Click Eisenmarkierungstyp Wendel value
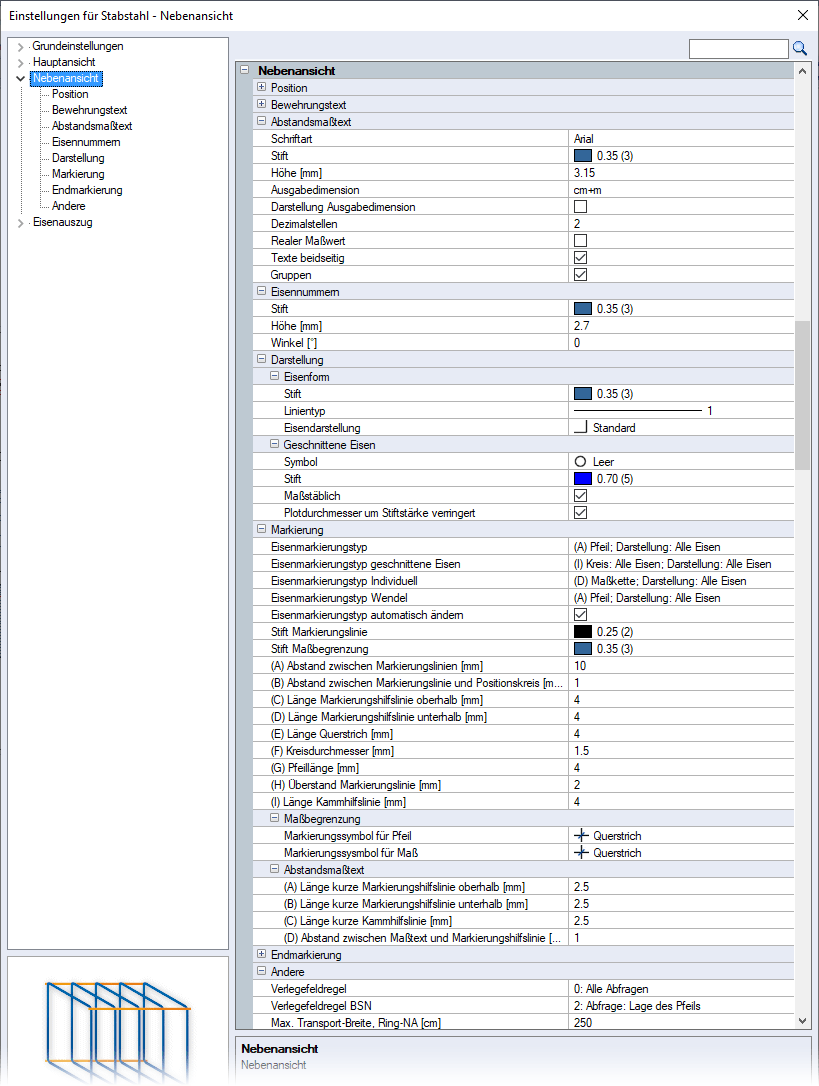 (647, 598)
